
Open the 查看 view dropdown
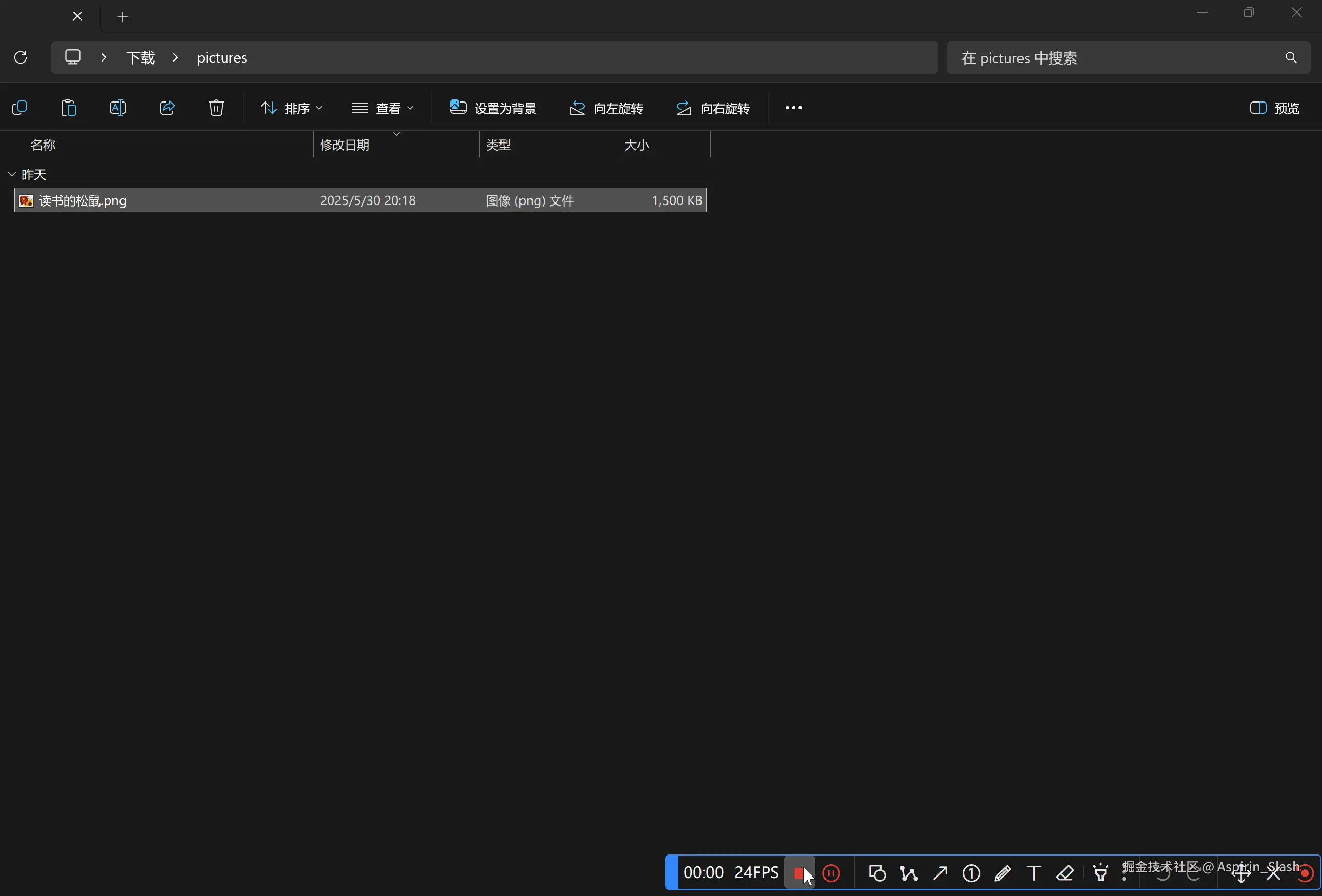[x=382, y=108]
